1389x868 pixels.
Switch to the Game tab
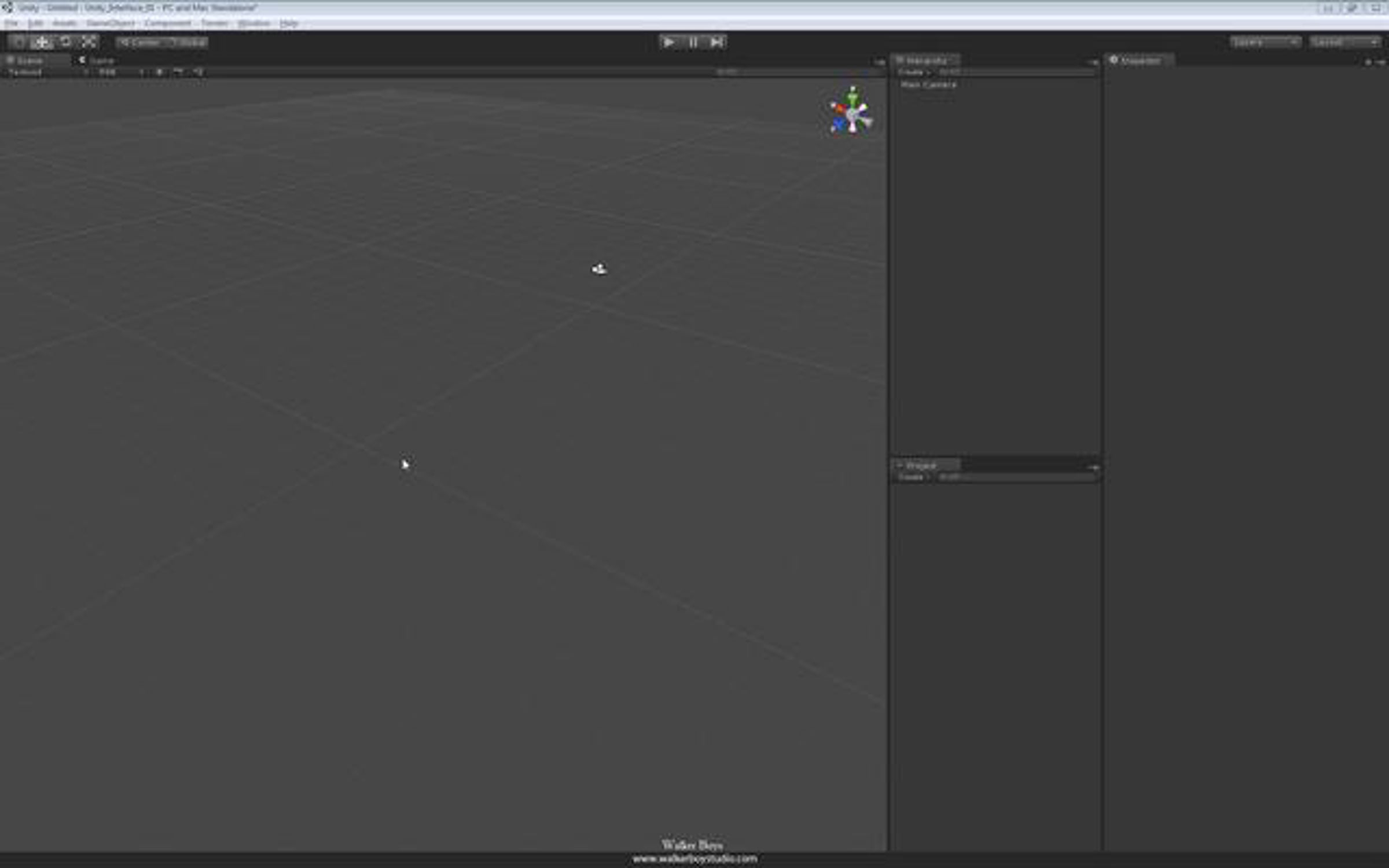pos(97,60)
